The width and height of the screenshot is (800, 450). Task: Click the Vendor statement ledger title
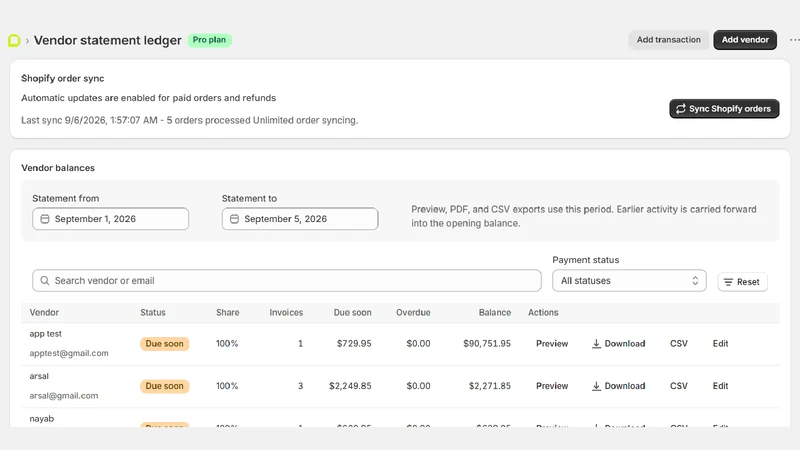pos(108,40)
